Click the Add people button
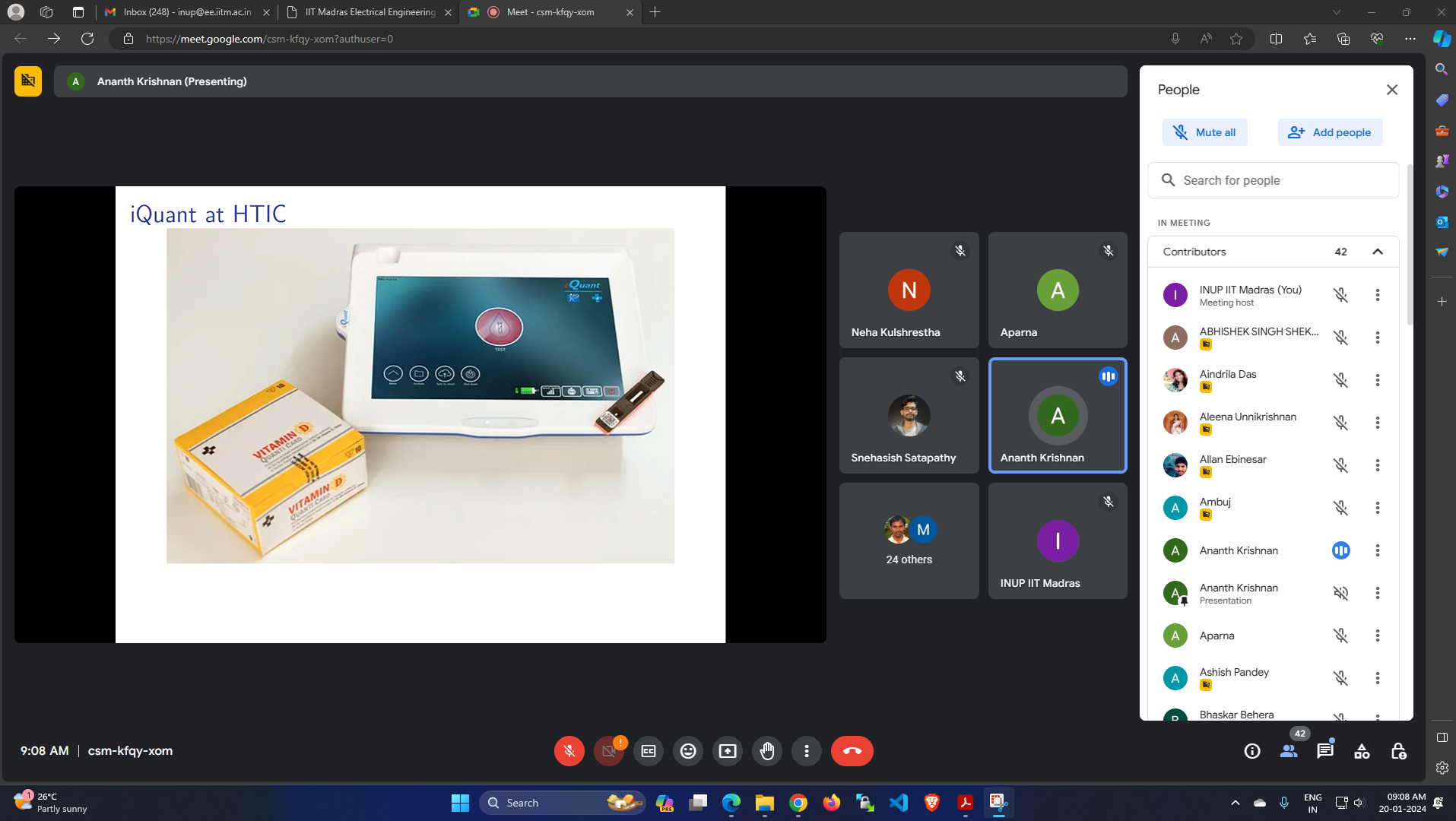 click(x=1330, y=132)
